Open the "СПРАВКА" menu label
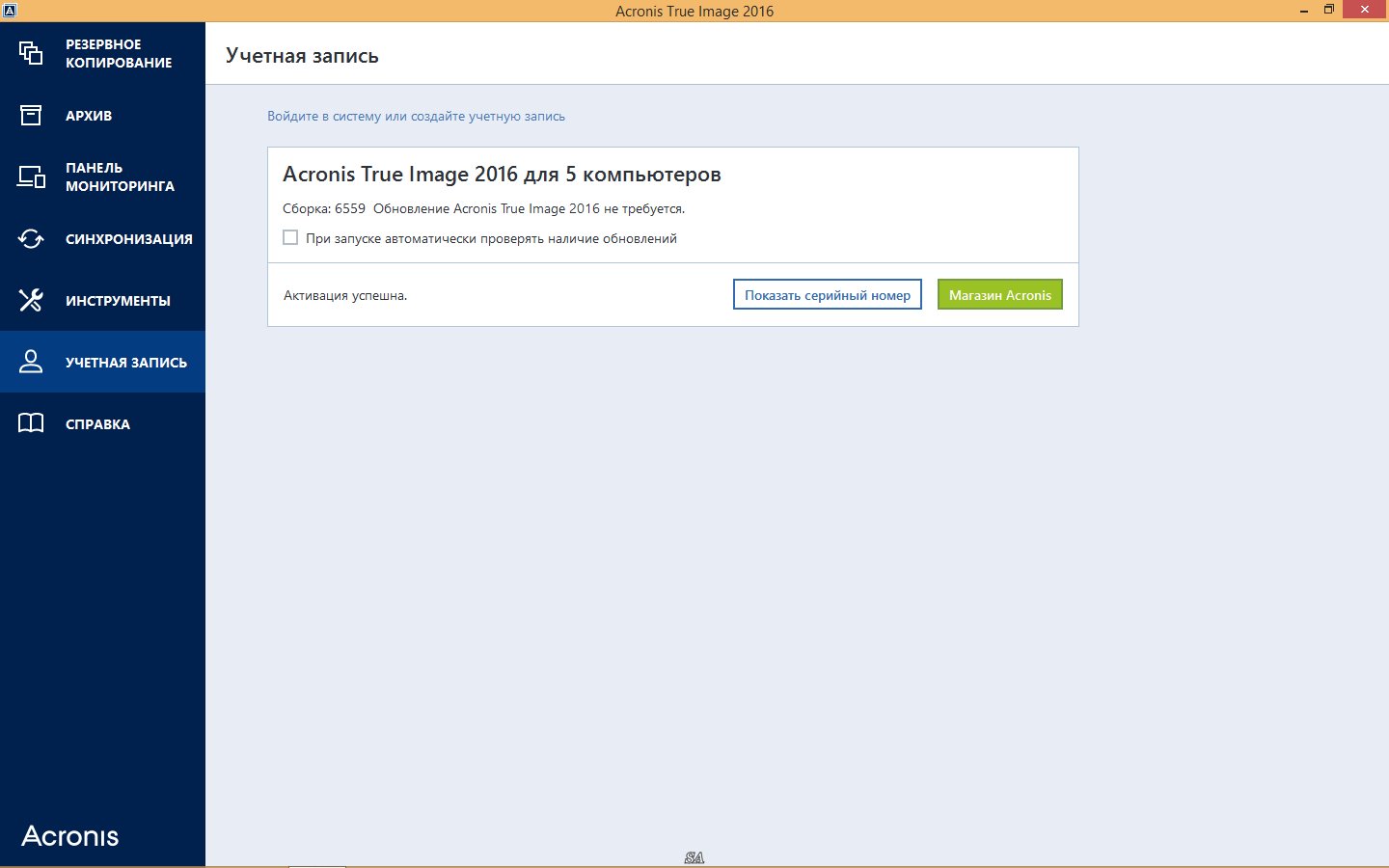Viewport: 1389px width, 868px height. (97, 424)
